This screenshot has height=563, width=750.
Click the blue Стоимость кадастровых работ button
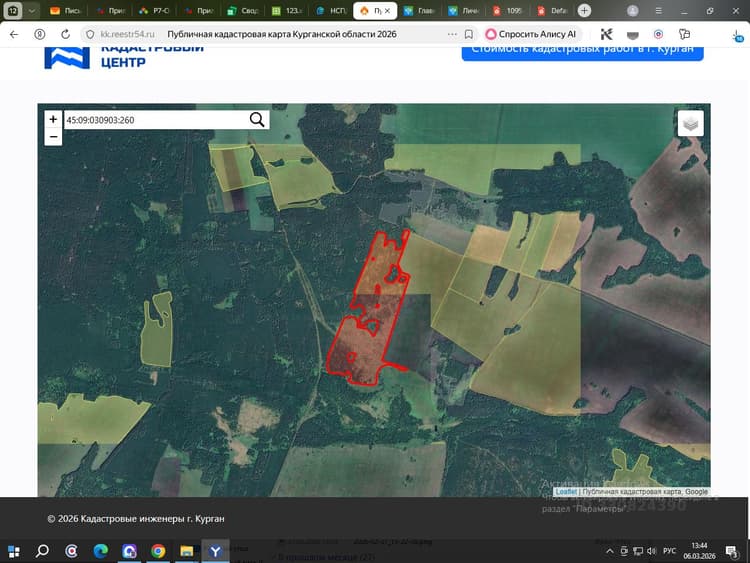click(582, 51)
